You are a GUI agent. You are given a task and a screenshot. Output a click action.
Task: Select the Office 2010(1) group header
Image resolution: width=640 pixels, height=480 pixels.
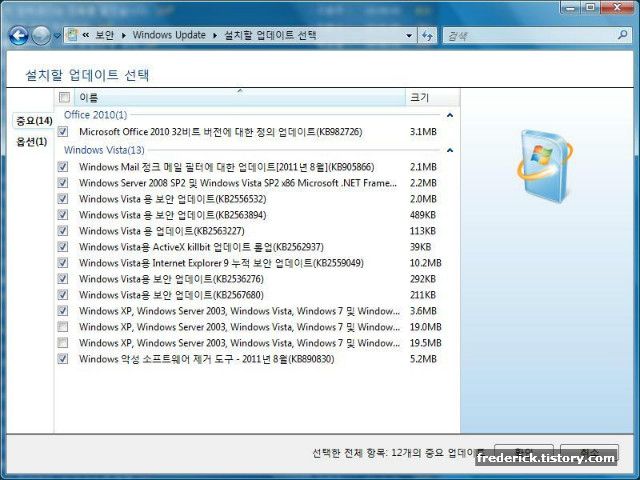96,115
